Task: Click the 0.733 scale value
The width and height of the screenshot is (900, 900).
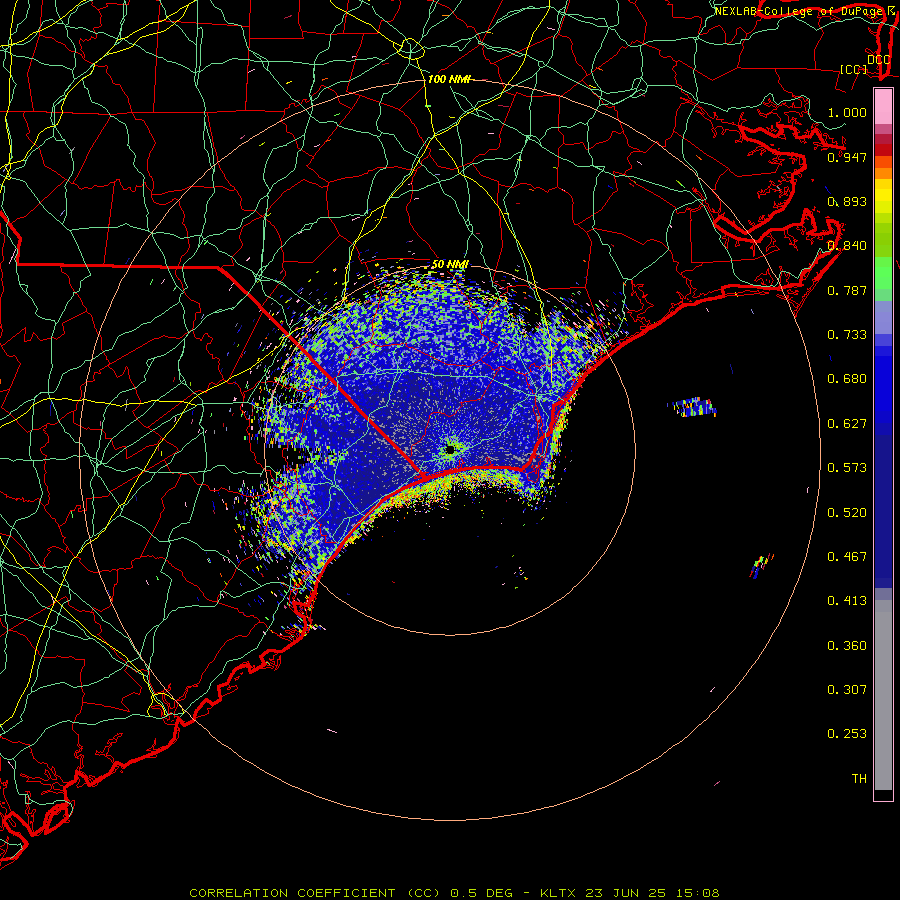Action: click(x=847, y=335)
